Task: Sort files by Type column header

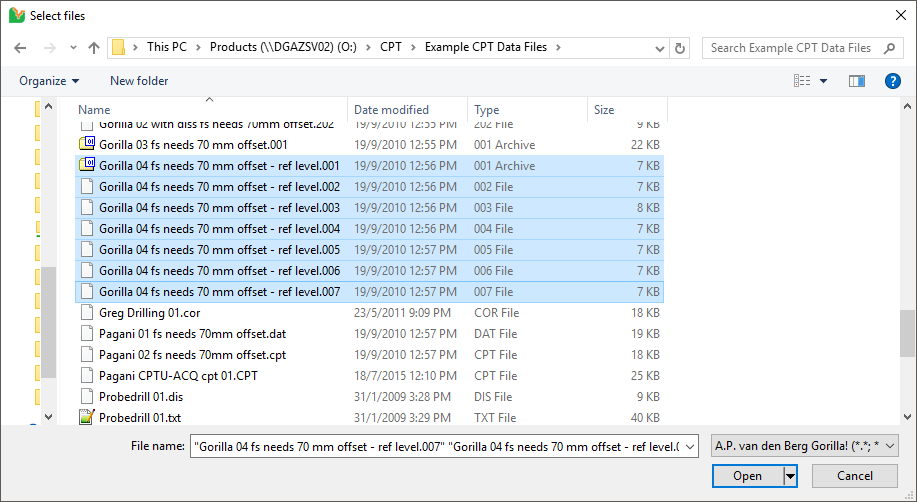Action: 487,110
